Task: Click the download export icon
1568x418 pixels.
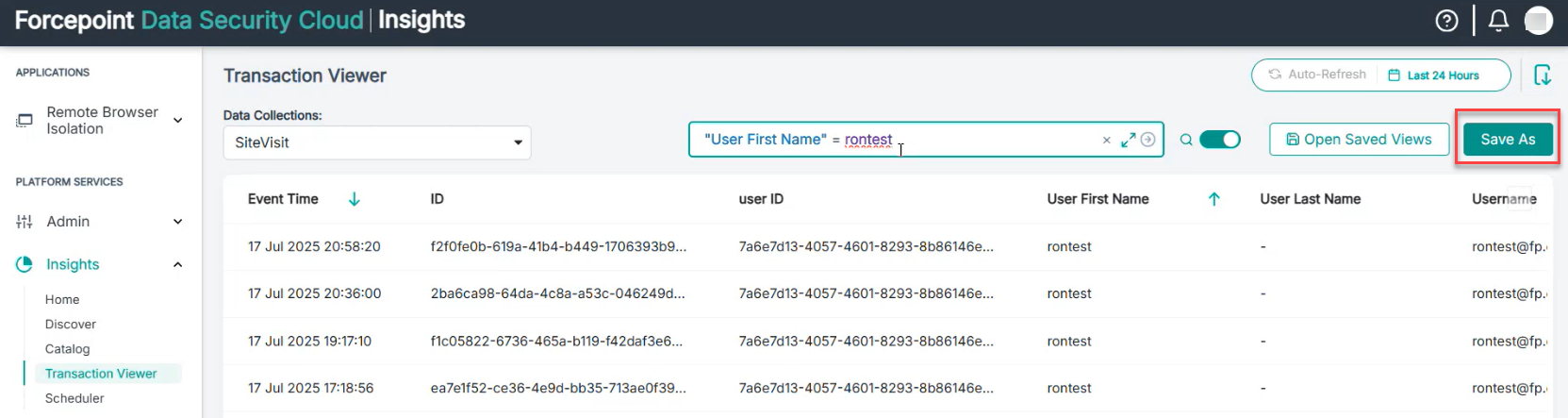Action: 1543,75
